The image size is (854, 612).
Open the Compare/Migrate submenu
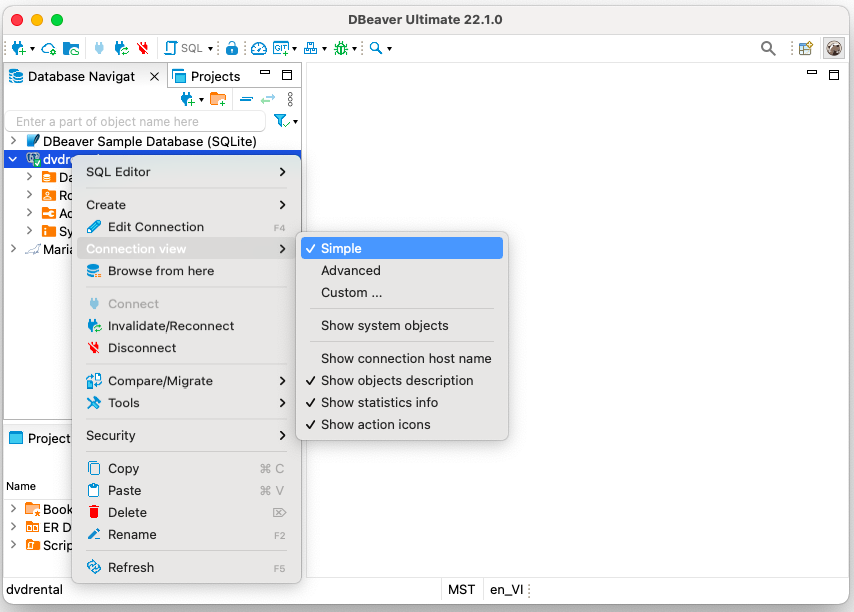tap(186, 381)
